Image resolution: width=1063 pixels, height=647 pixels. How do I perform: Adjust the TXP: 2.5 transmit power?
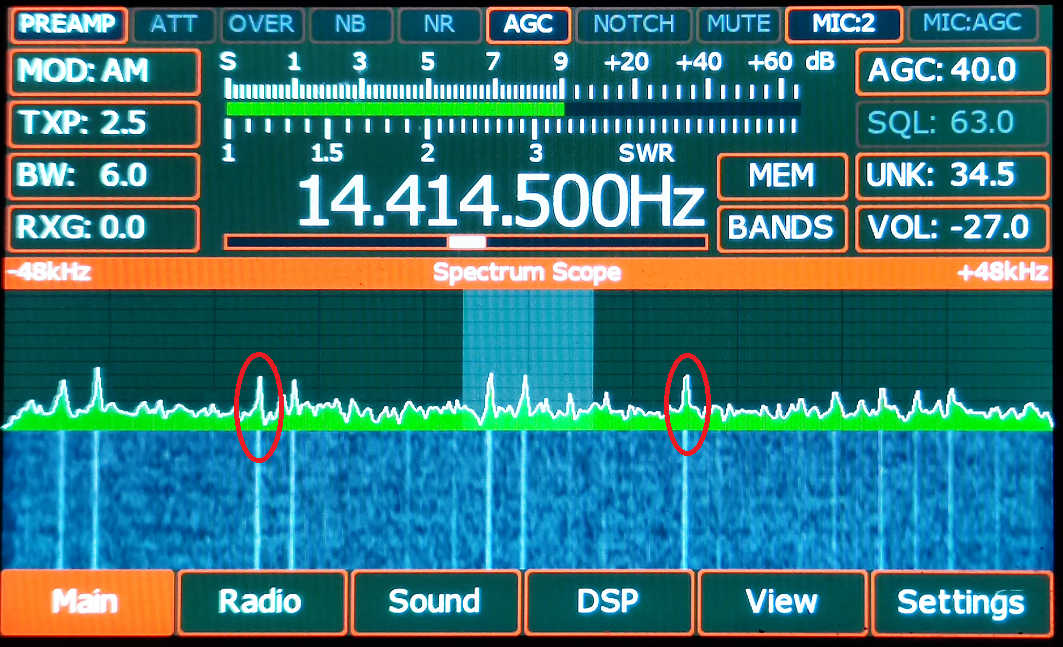tap(104, 123)
